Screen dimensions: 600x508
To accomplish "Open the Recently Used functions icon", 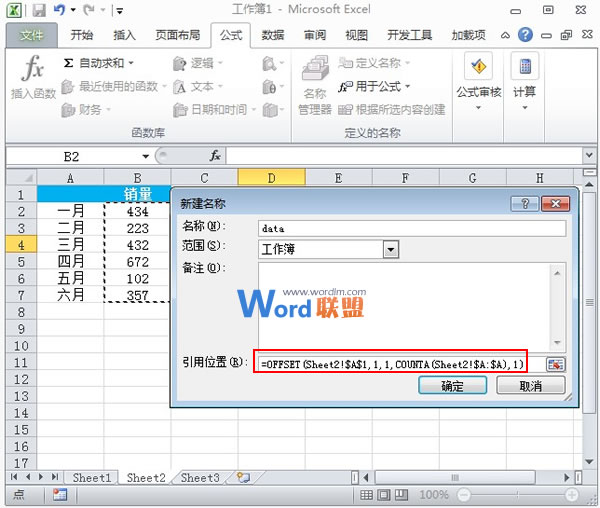I will (x=67, y=87).
